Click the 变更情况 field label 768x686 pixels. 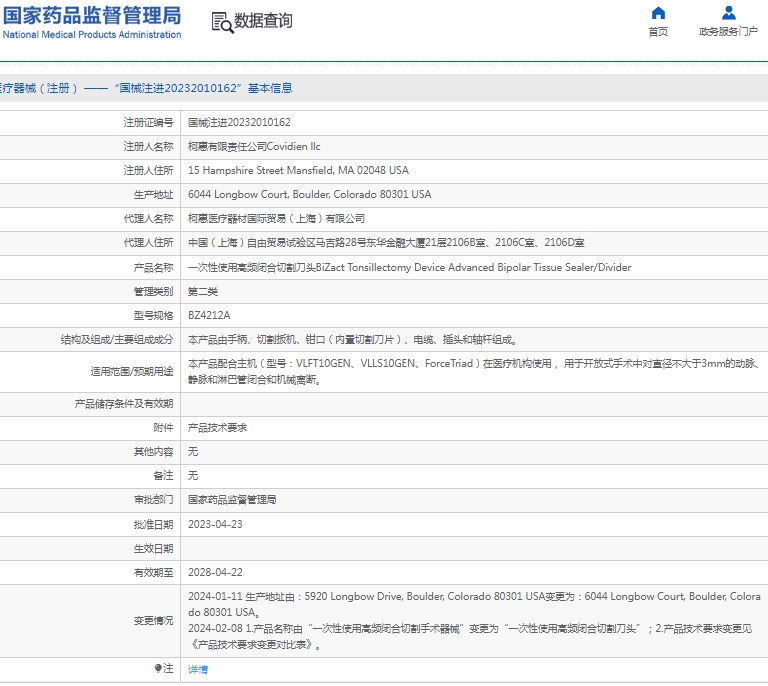coord(153,620)
